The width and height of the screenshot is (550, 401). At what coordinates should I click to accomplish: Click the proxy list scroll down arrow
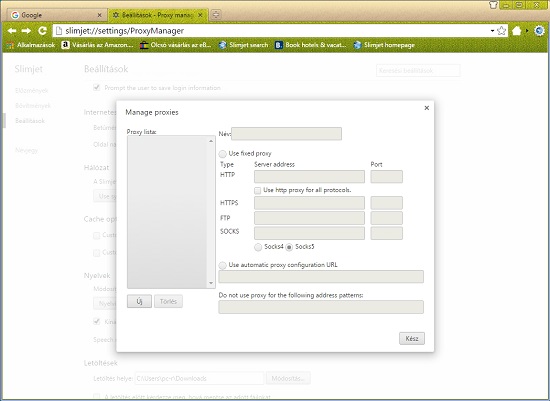tap(211, 283)
